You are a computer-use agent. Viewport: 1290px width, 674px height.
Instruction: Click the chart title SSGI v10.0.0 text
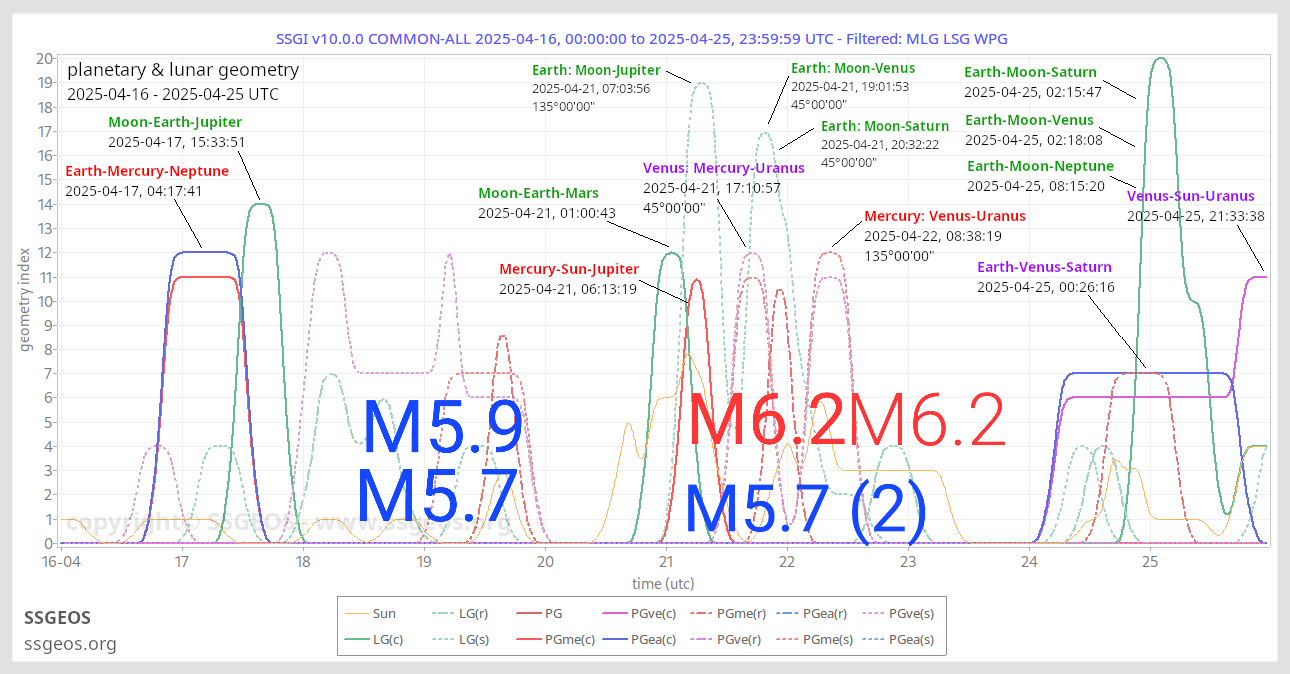tap(641, 39)
